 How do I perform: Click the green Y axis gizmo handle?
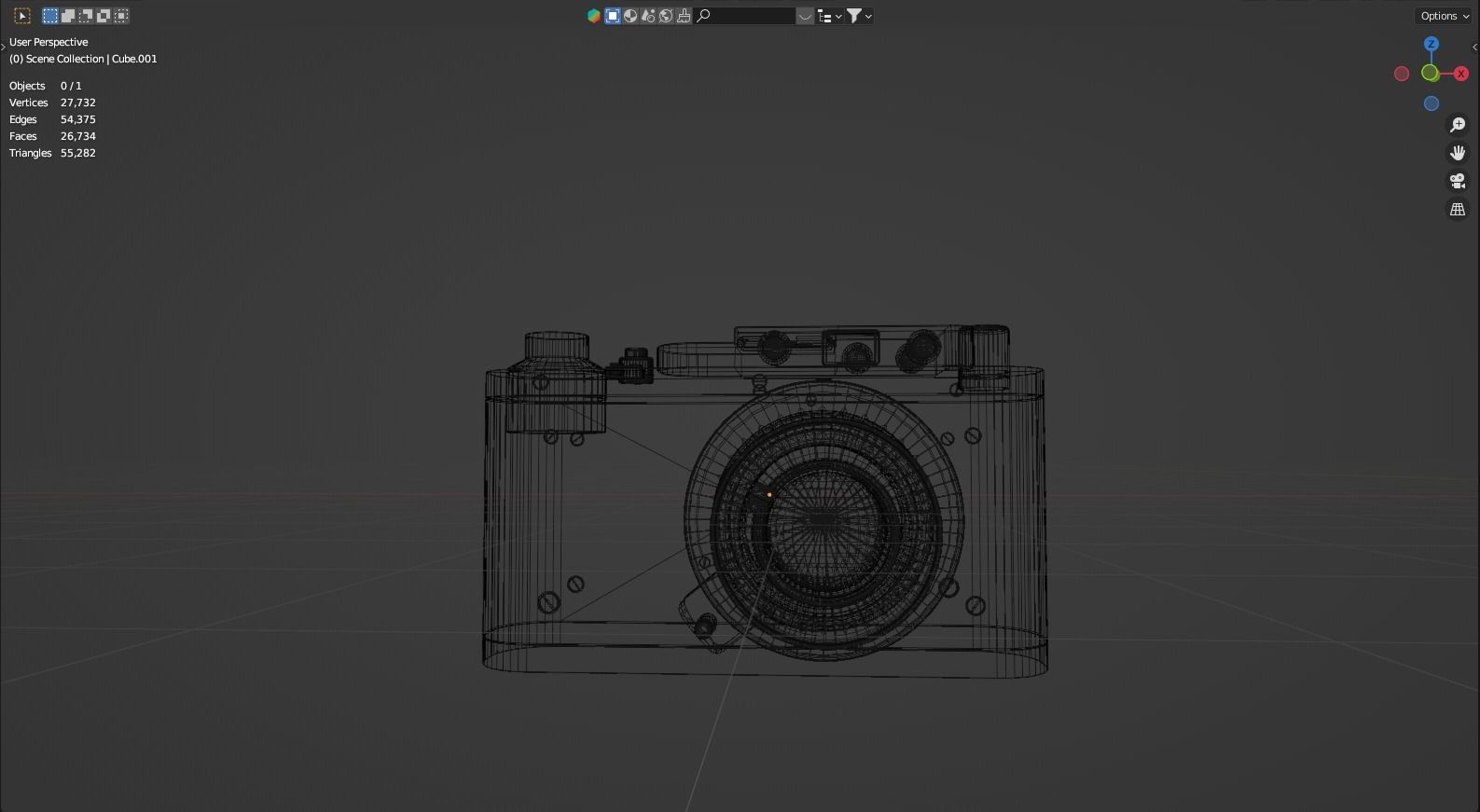(x=1430, y=73)
